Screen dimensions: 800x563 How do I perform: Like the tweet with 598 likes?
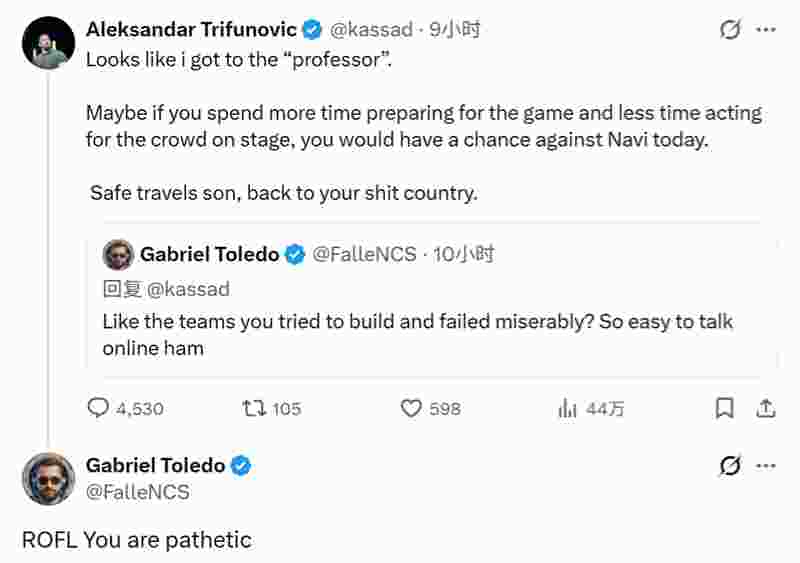(412, 408)
